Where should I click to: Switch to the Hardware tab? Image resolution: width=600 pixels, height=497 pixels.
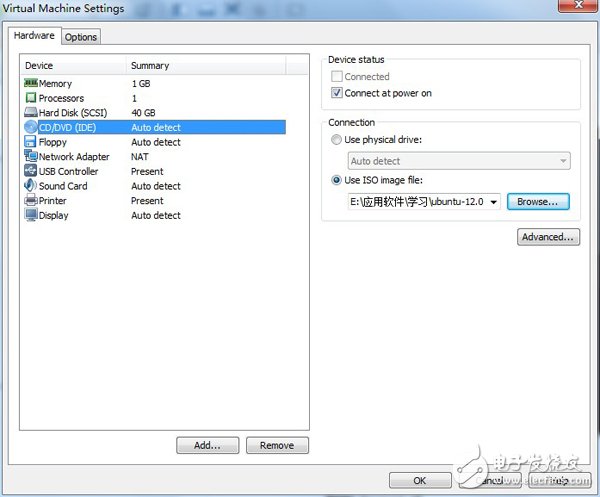(x=34, y=36)
